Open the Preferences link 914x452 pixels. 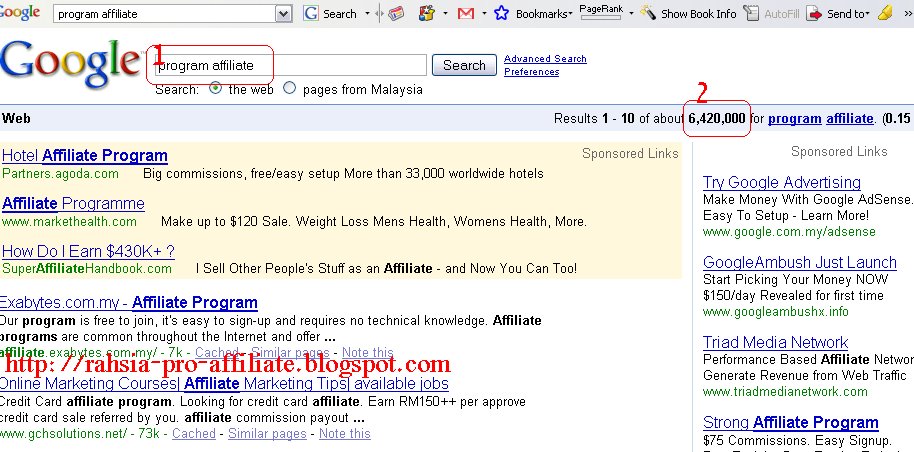pyautogui.click(x=532, y=72)
